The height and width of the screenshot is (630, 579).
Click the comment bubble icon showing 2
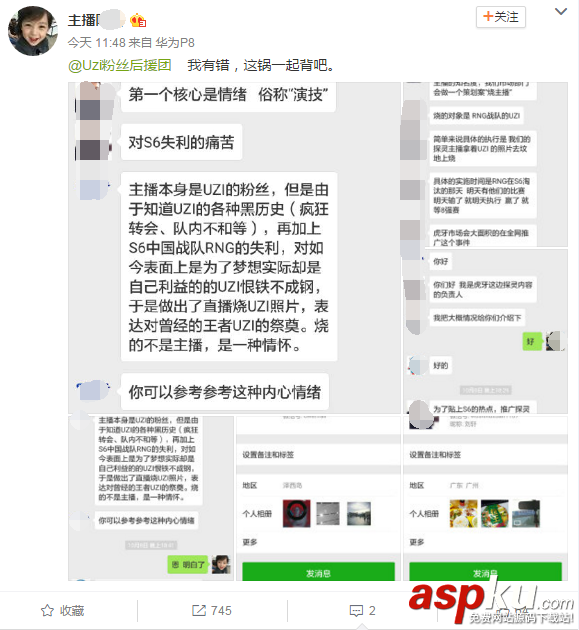[x=356, y=611]
